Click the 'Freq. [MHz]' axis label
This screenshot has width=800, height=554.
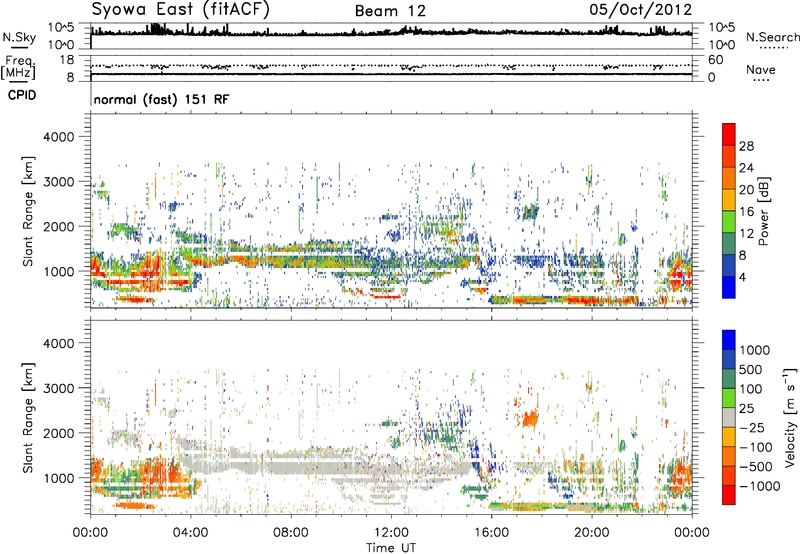(x=18, y=68)
